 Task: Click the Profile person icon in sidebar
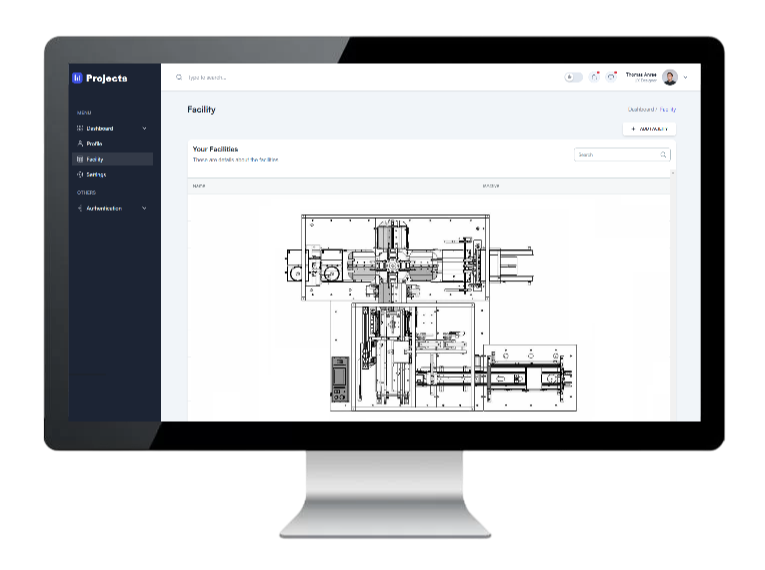tap(80, 144)
